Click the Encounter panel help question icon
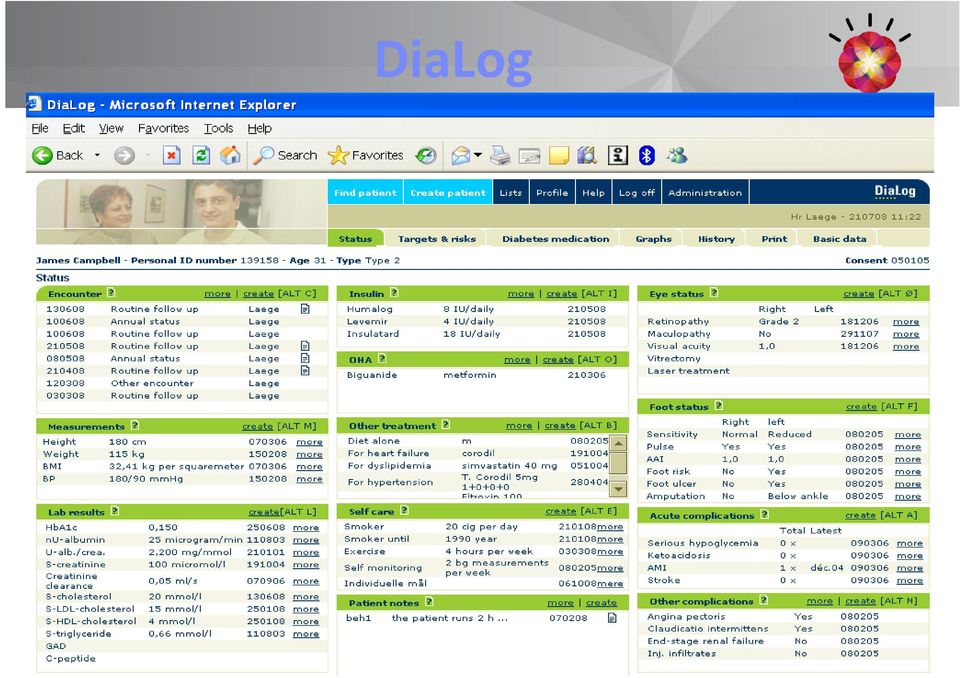 click(111, 293)
